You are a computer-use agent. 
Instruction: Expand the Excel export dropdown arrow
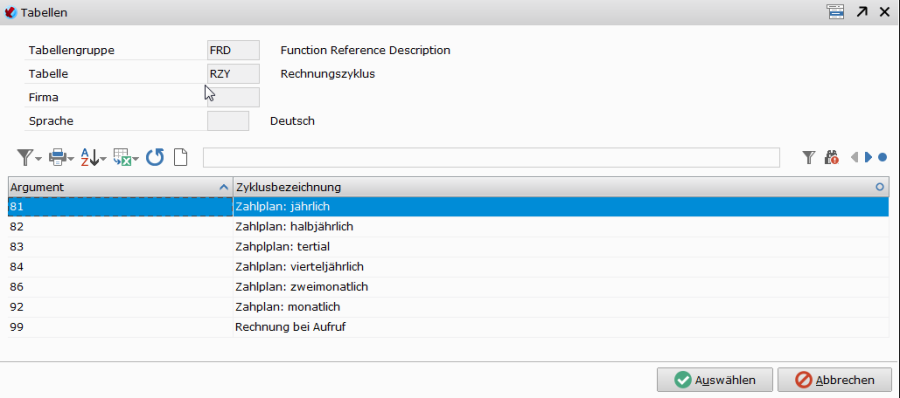136,159
